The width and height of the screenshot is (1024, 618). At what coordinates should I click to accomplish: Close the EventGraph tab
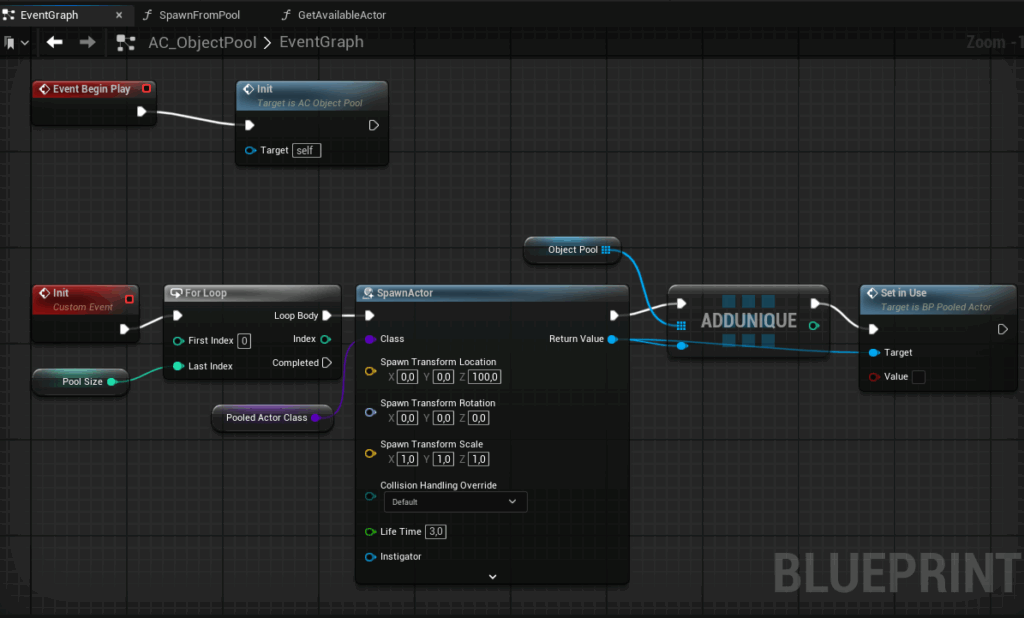(x=119, y=15)
